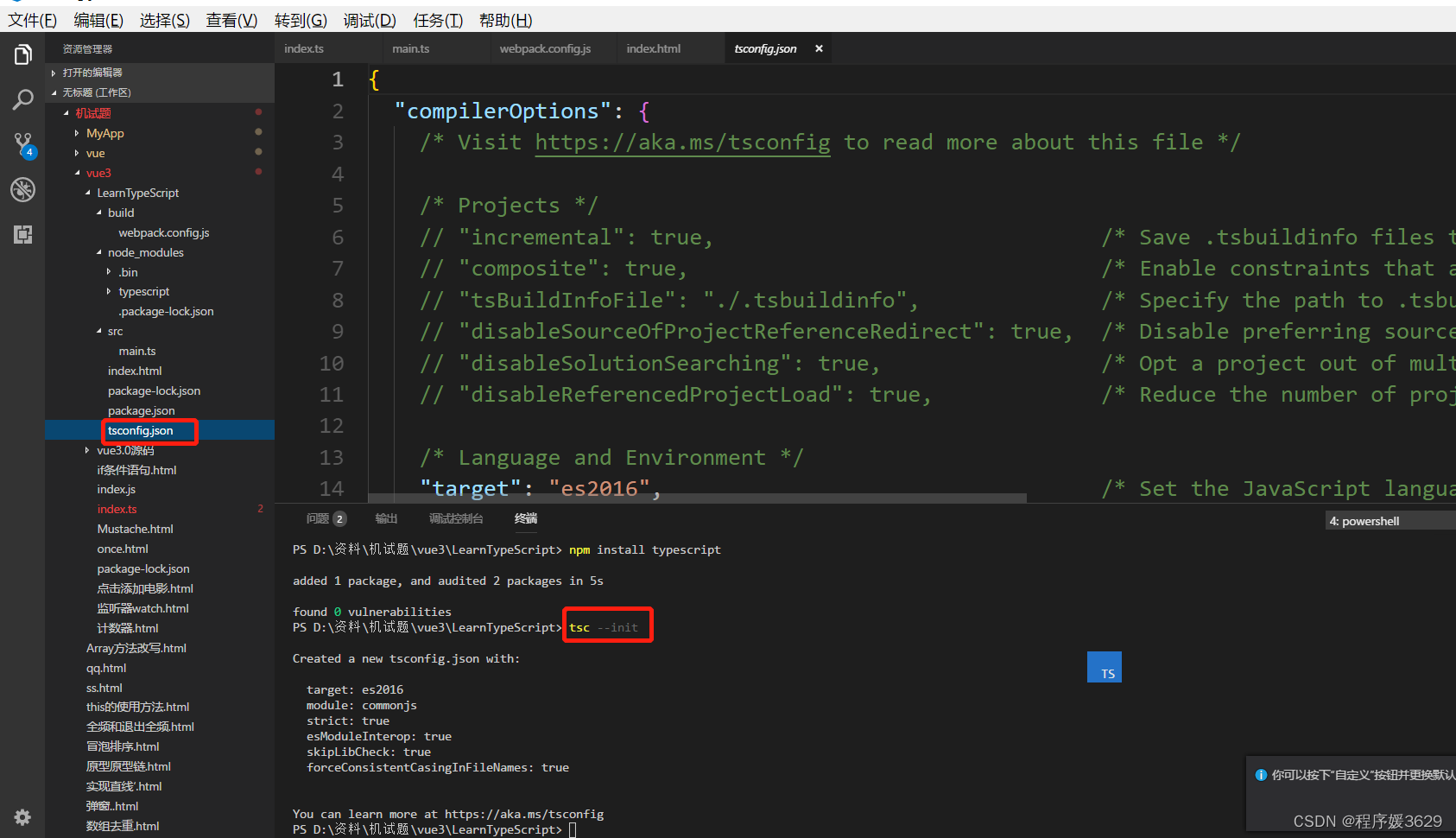The height and width of the screenshot is (838, 1456).
Task: Click the TS icon near the terminal
Action: 1105,666
